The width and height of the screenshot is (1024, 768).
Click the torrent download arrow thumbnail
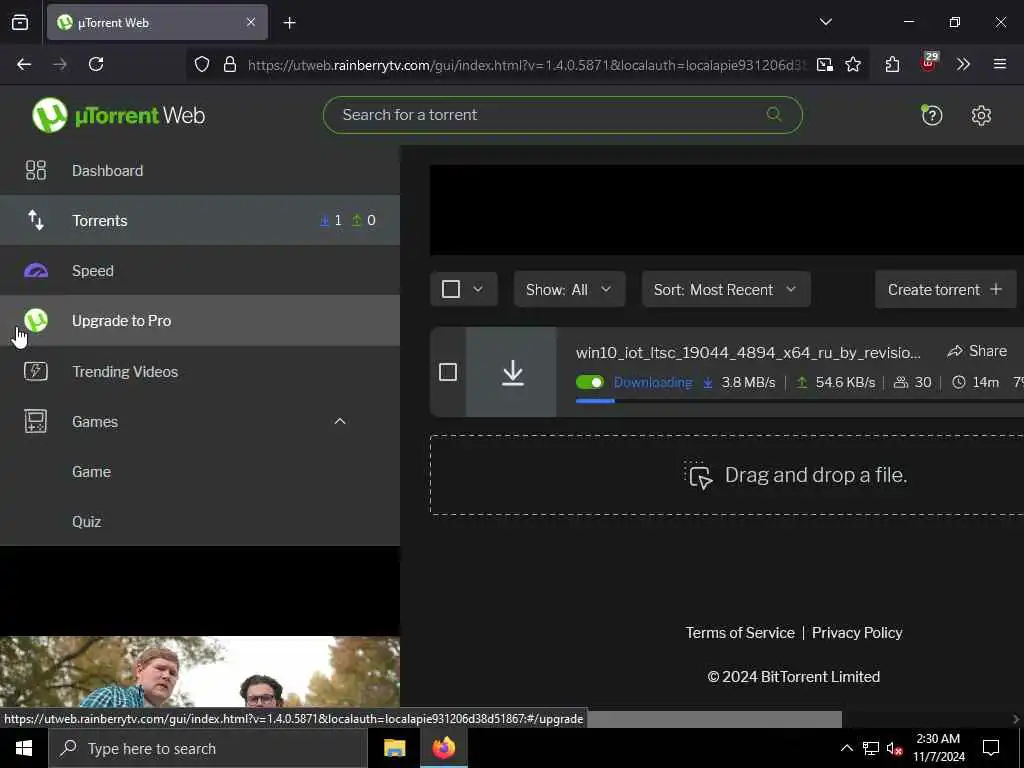tap(512, 372)
